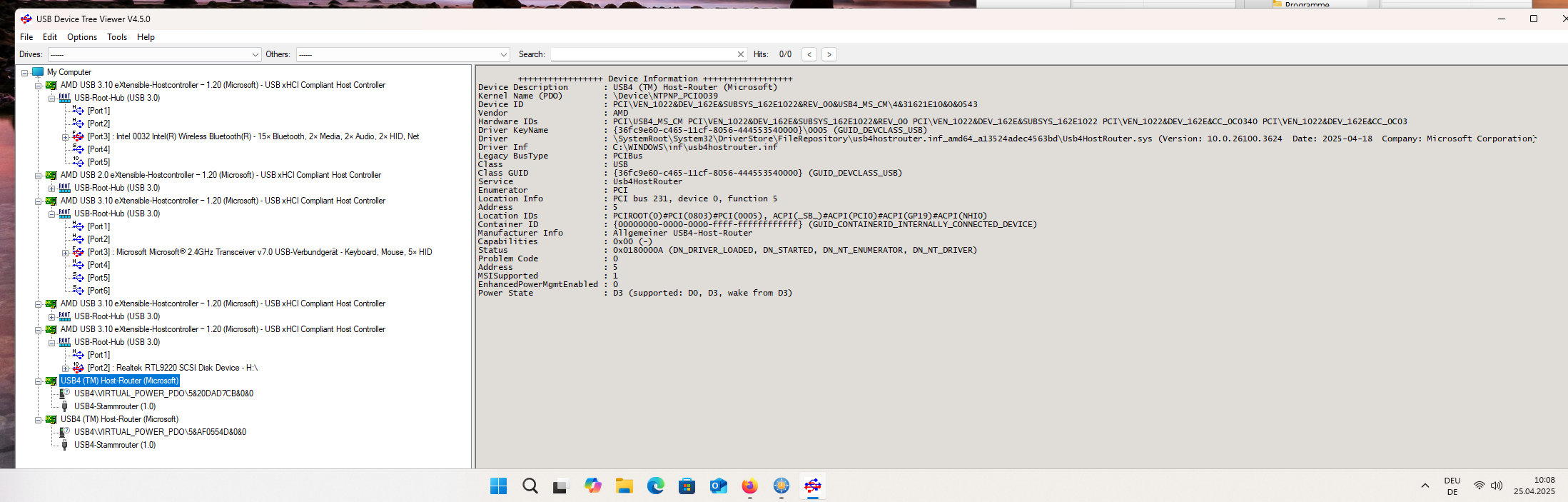The height and width of the screenshot is (502, 1568).
Task: Open Outlook from taskbar
Action: point(718,486)
